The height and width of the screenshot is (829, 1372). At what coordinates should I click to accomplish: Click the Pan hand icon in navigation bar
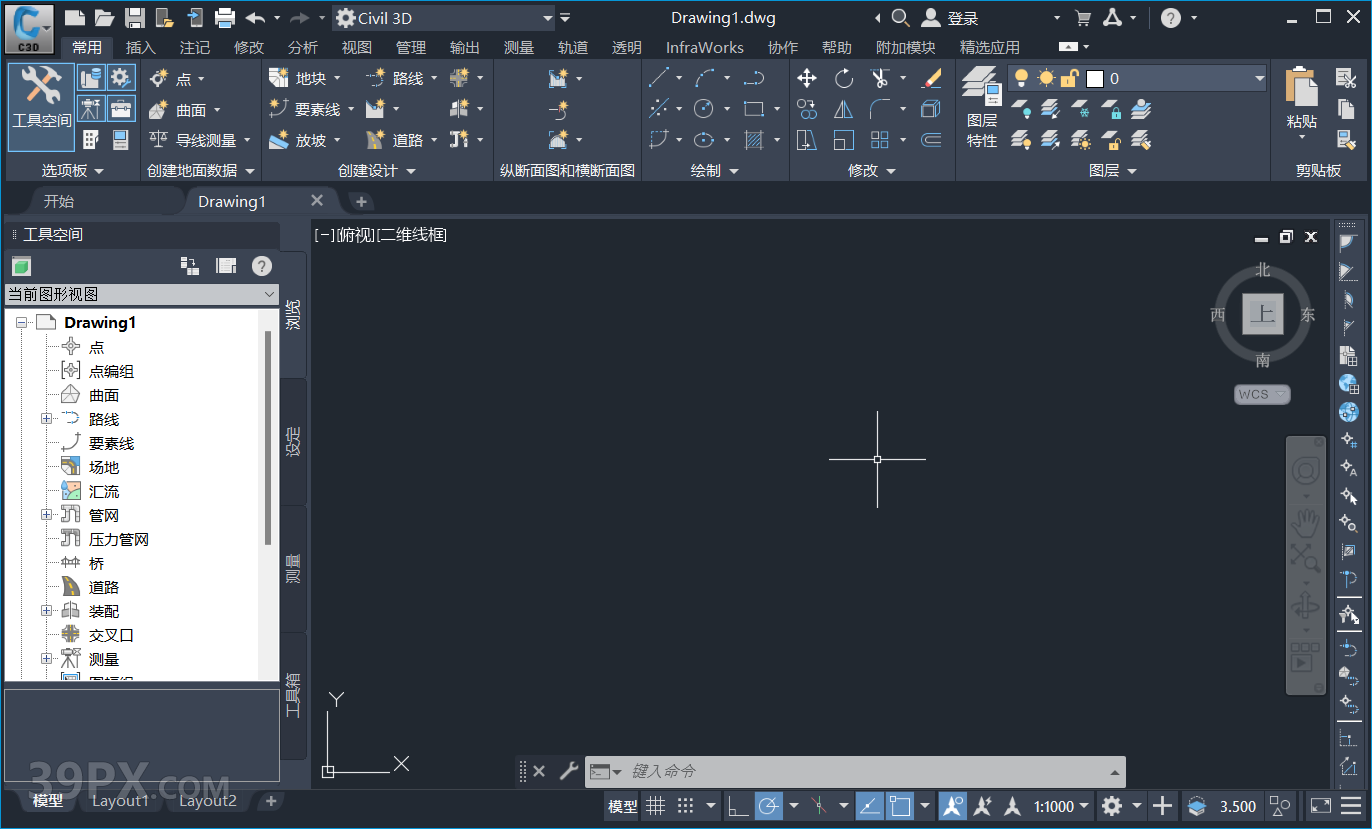1305,521
